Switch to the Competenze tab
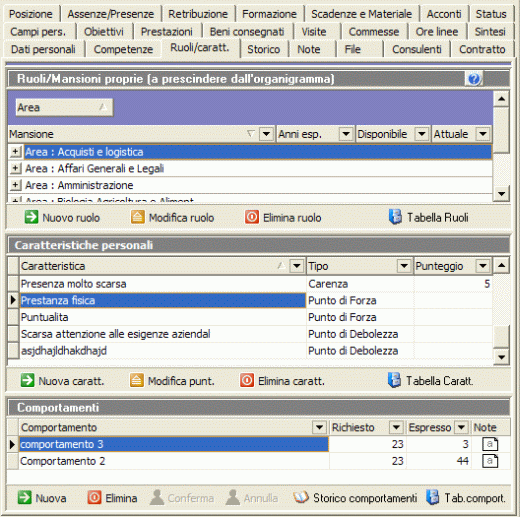 pos(123,49)
